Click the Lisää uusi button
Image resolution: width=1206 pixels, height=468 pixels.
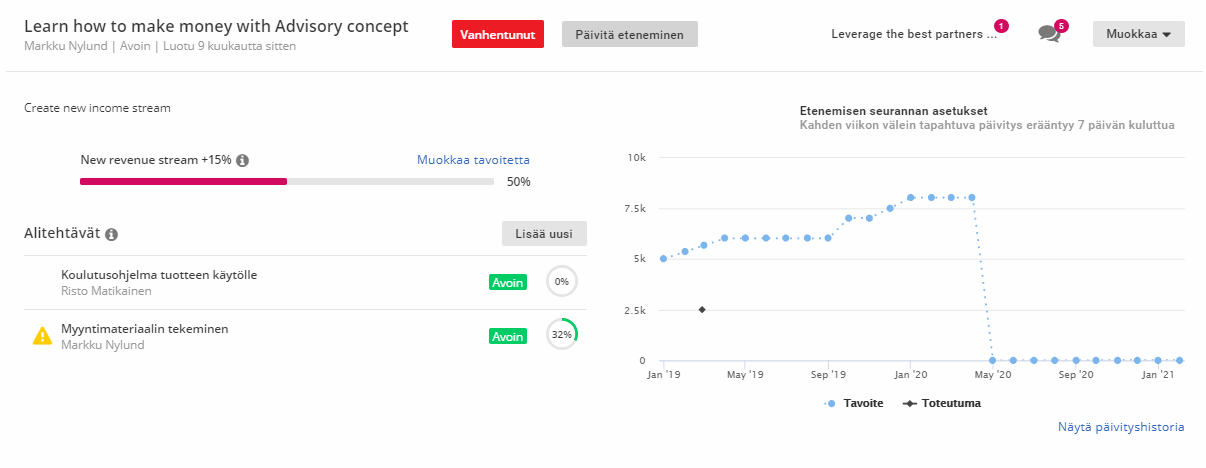[544, 234]
